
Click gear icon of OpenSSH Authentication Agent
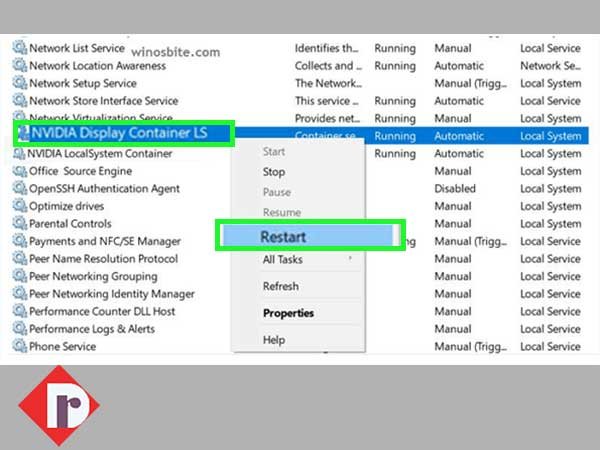(20, 188)
